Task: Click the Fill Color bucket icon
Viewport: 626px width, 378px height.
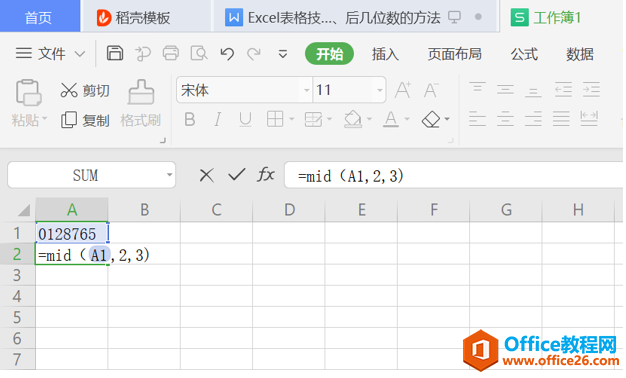Action: click(x=353, y=119)
